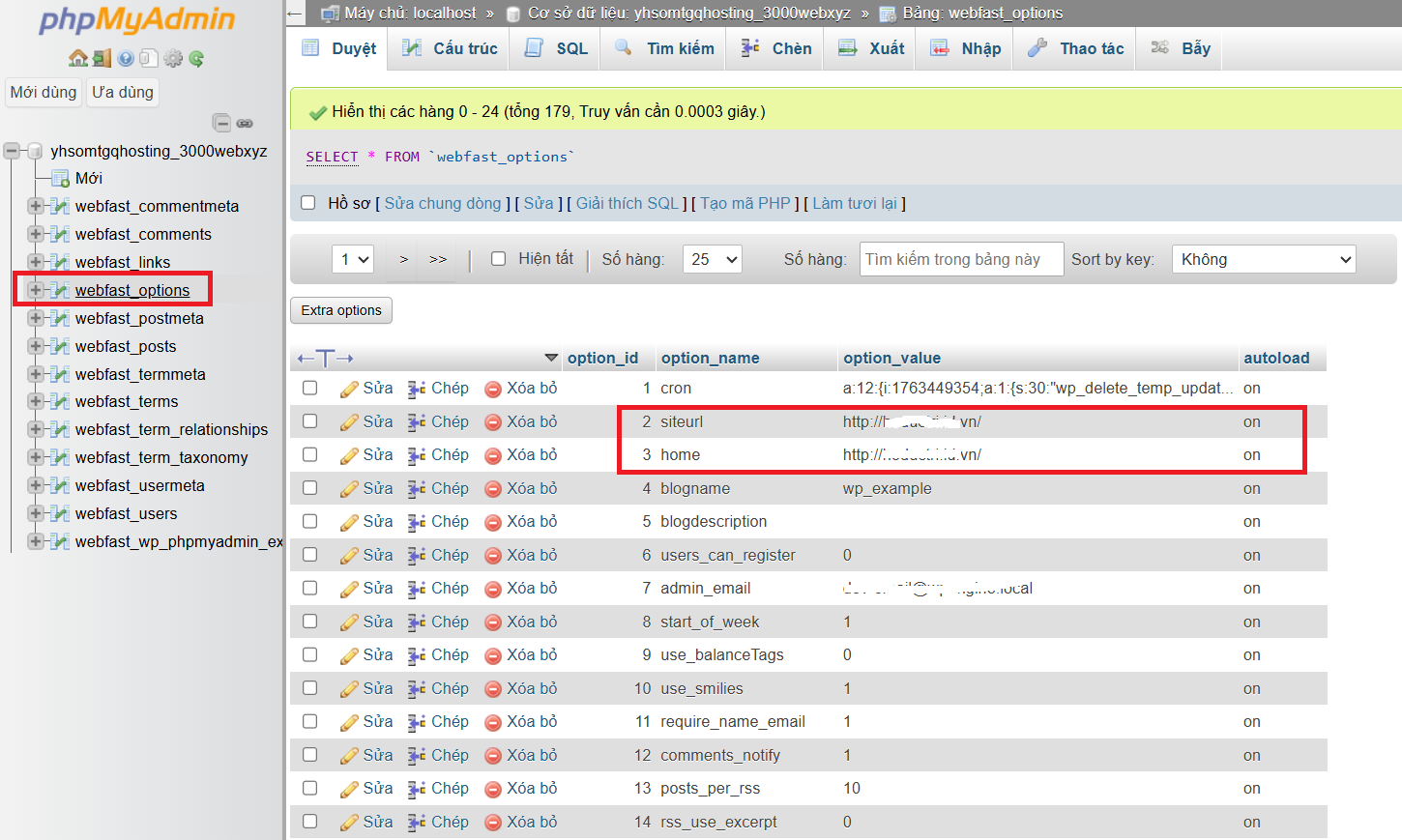Click copy icon in start_of_week row
This screenshot has width=1402, height=840.
click(x=417, y=623)
